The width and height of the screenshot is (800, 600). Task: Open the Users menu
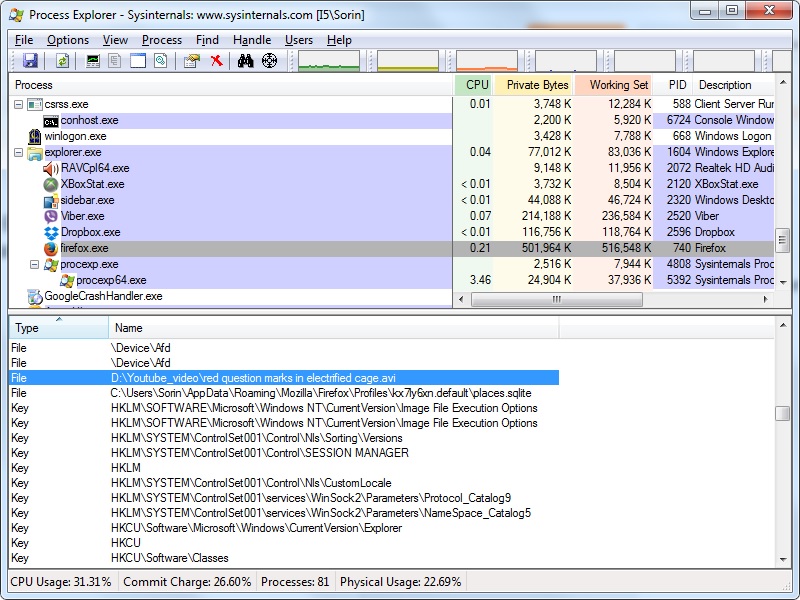[299, 40]
